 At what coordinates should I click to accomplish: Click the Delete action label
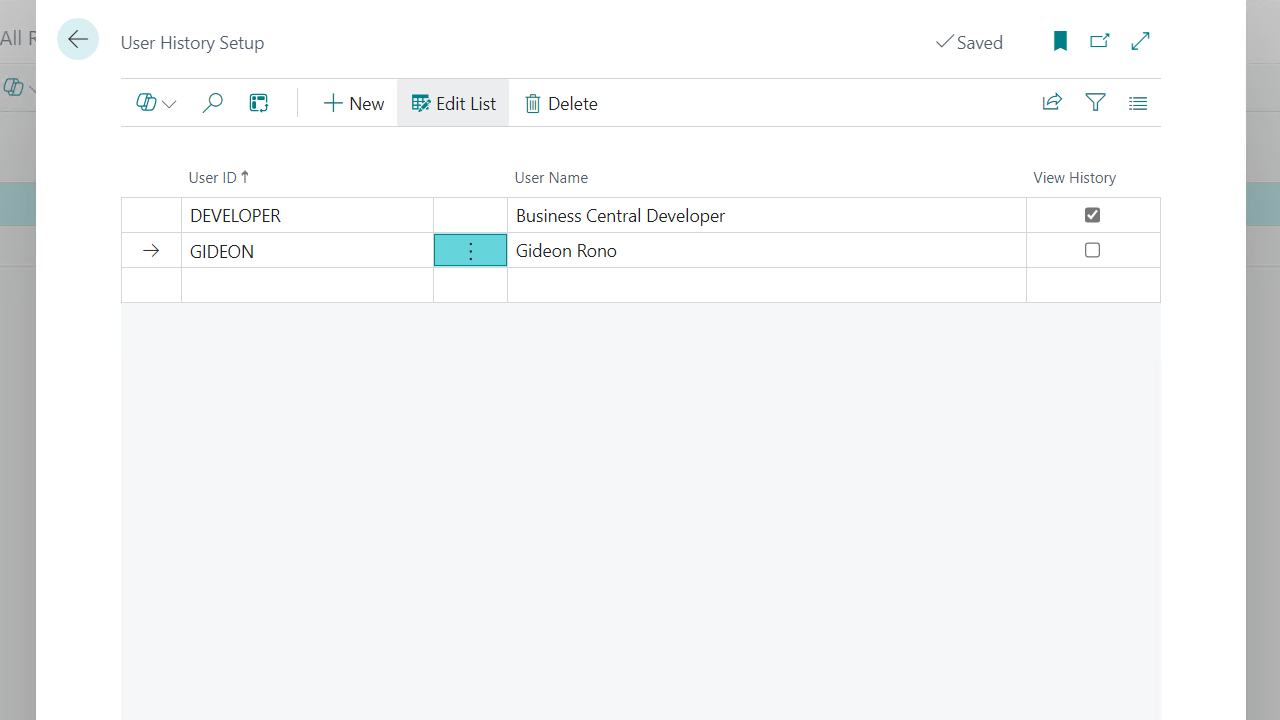(x=571, y=103)
